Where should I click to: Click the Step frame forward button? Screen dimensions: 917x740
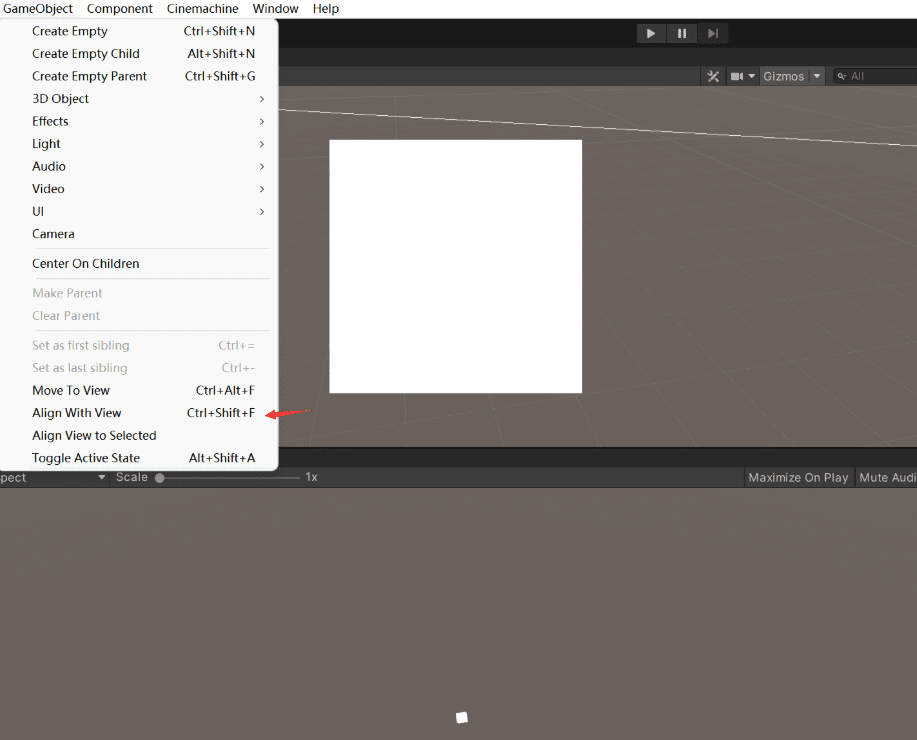click(x=713, y=33)
